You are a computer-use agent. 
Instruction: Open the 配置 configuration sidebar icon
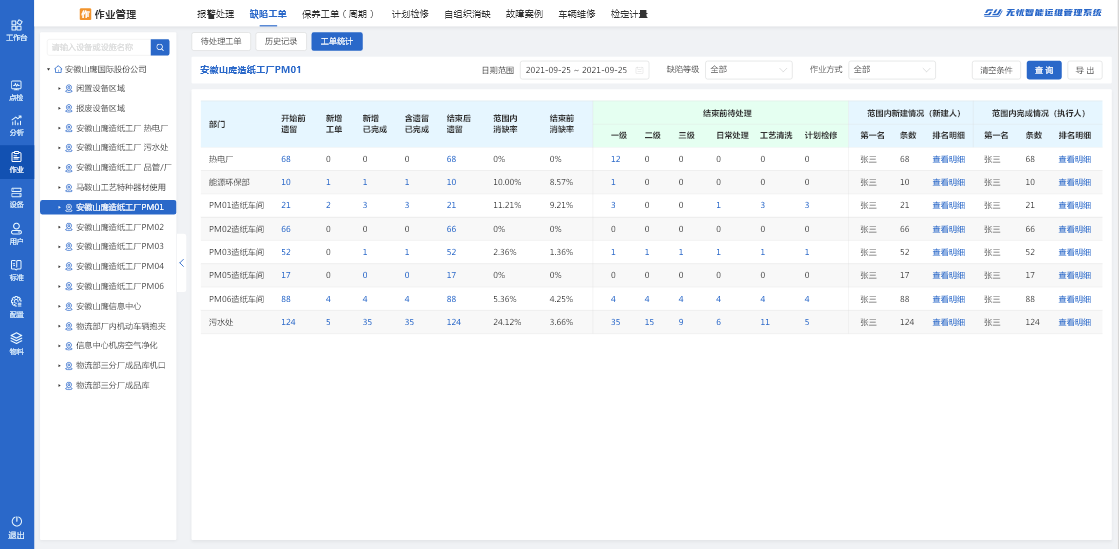click(16, 305)
